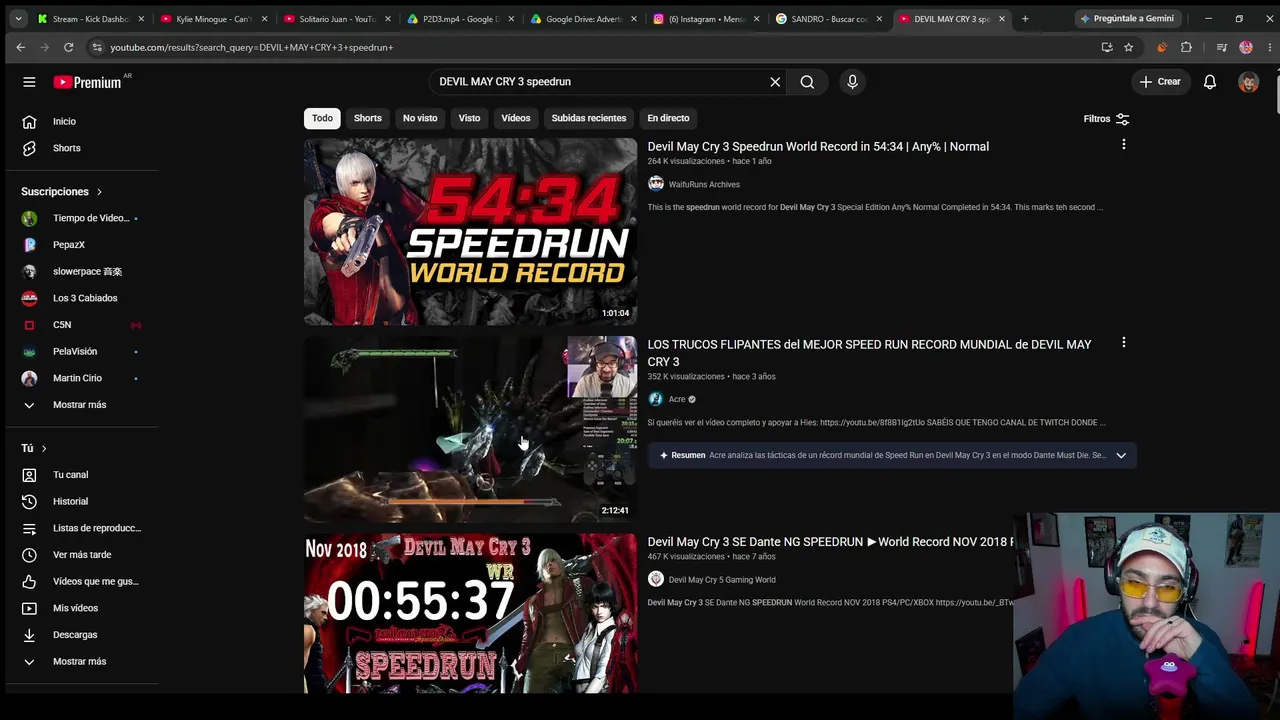Open the account avatar menu on YouTube
The image size is (1280, 720).
coord(1248,82)
